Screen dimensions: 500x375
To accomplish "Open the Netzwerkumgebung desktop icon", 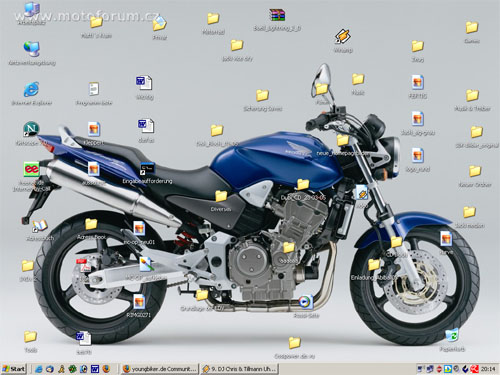I will (x=32, y=49).
